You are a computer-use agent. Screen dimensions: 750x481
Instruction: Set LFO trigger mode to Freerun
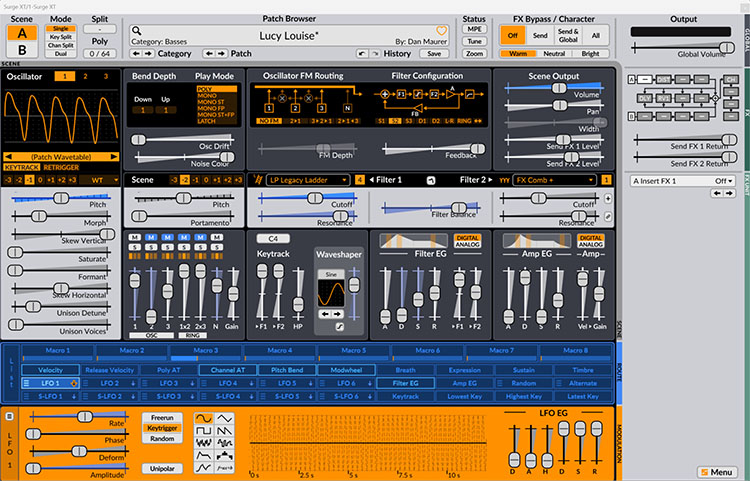pos(162,418)
